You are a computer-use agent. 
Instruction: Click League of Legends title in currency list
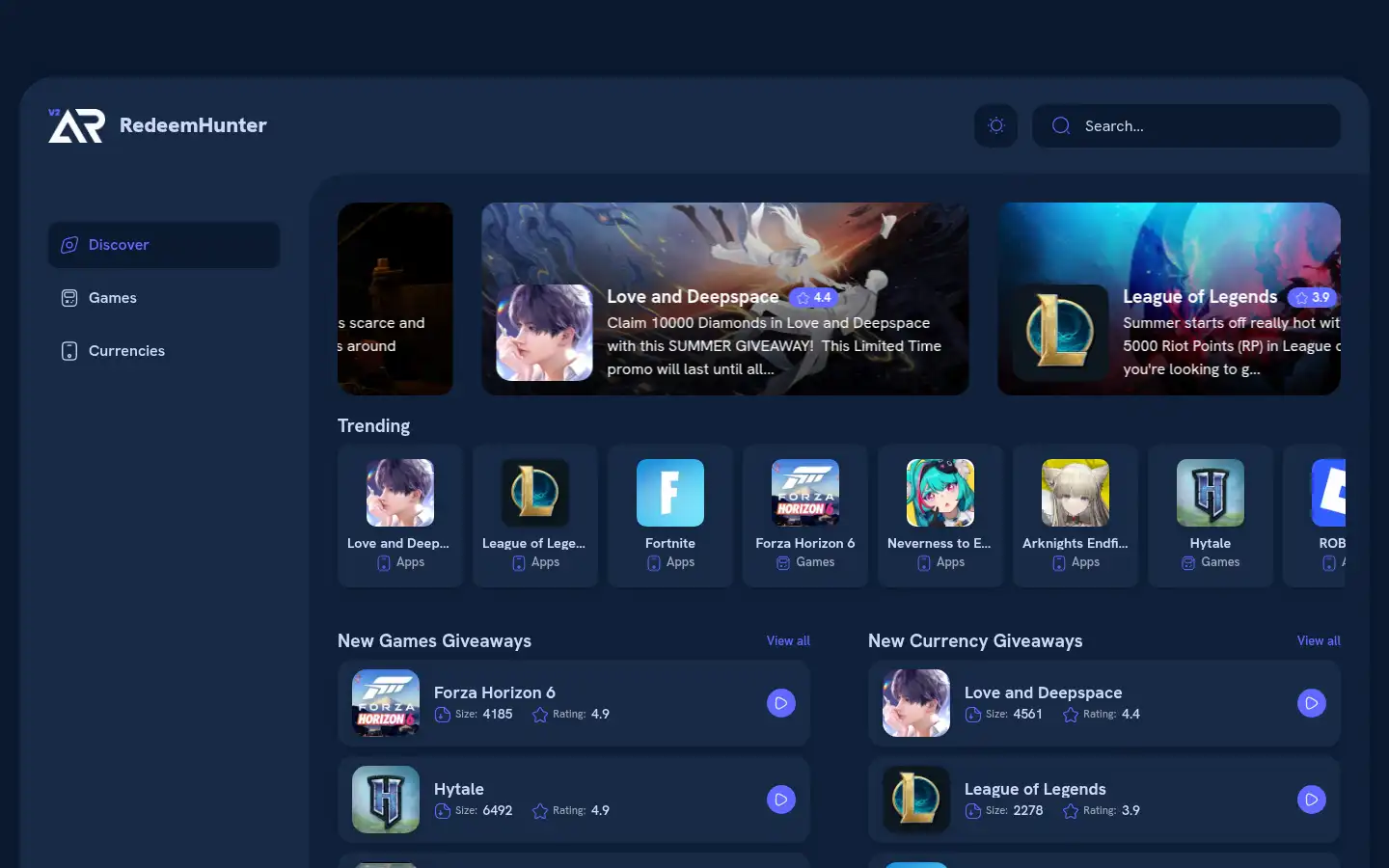click(1035, 789)
